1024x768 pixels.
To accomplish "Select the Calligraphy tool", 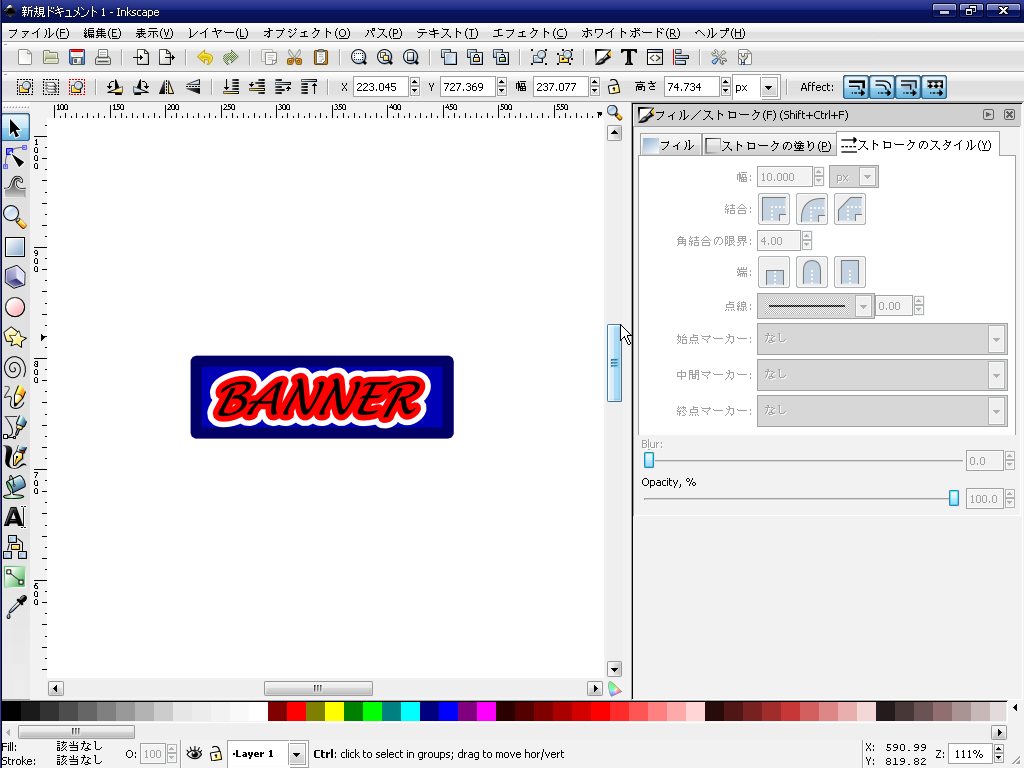I will click(15, 457).
